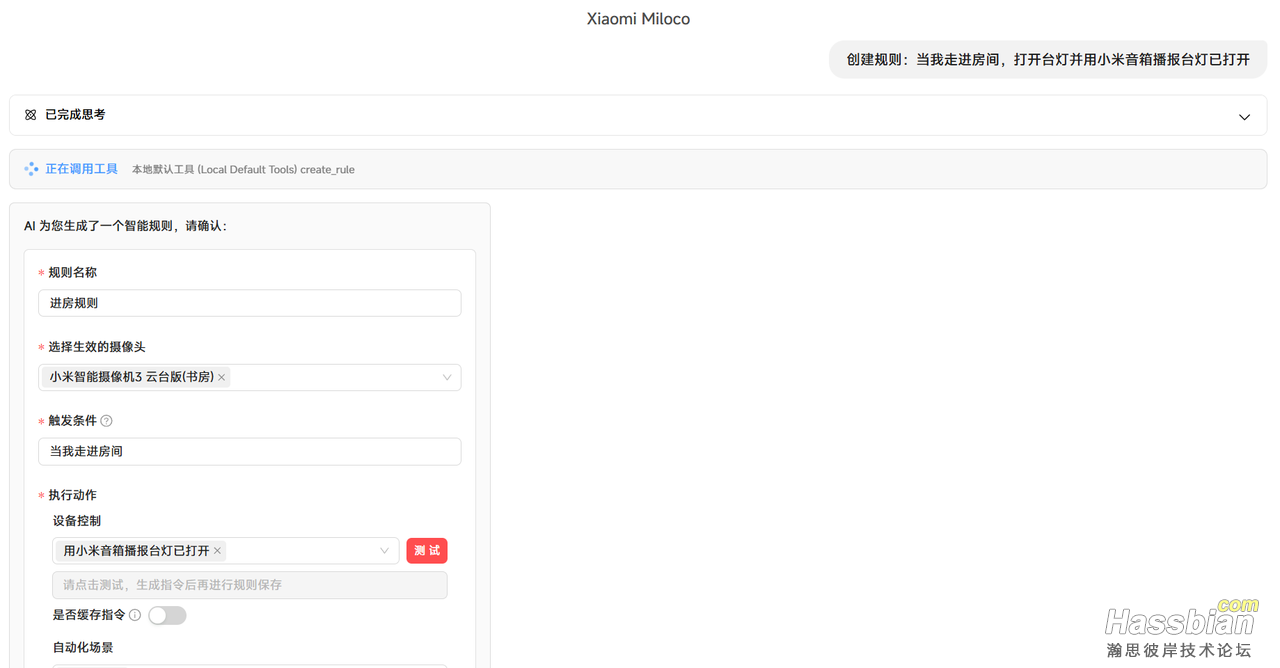The height and width of the screenshot is (668, 1280).
Task: Remove the 小米智能摄像机3 camera tag
Action: (222, 377)
